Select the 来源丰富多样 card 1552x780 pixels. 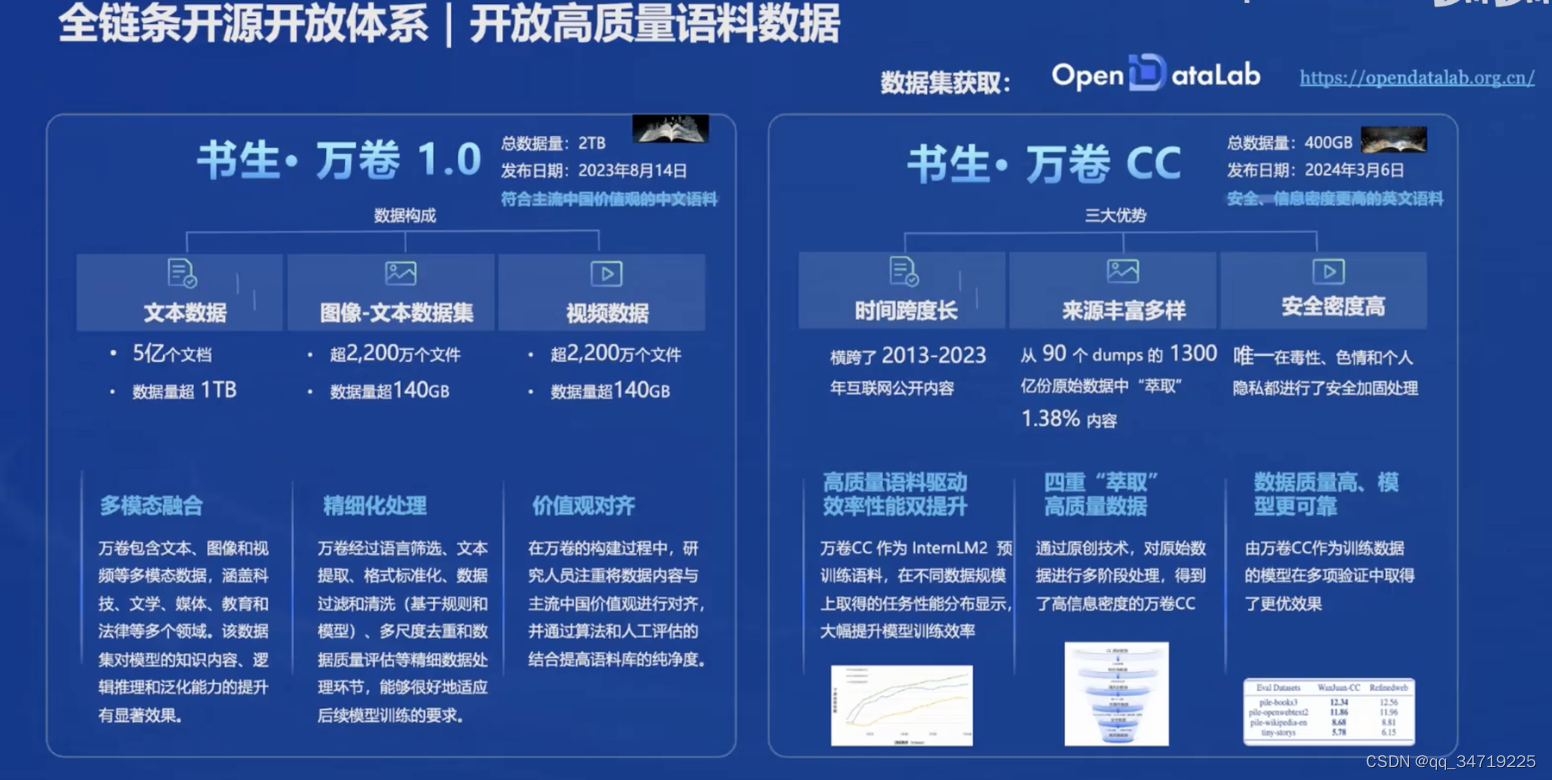[x=1113, y=290]
